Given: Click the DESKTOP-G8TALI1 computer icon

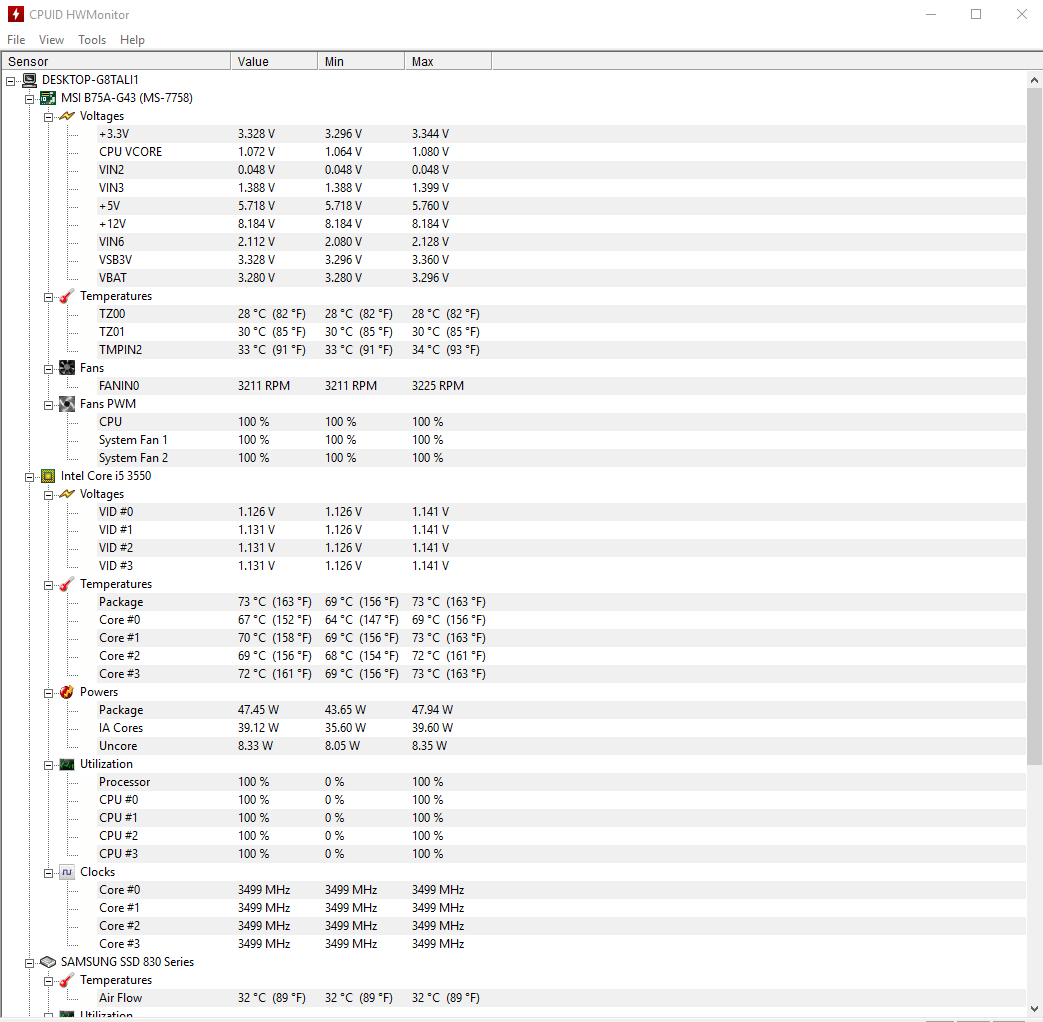Looking at the screenshot, I should 29,80.
